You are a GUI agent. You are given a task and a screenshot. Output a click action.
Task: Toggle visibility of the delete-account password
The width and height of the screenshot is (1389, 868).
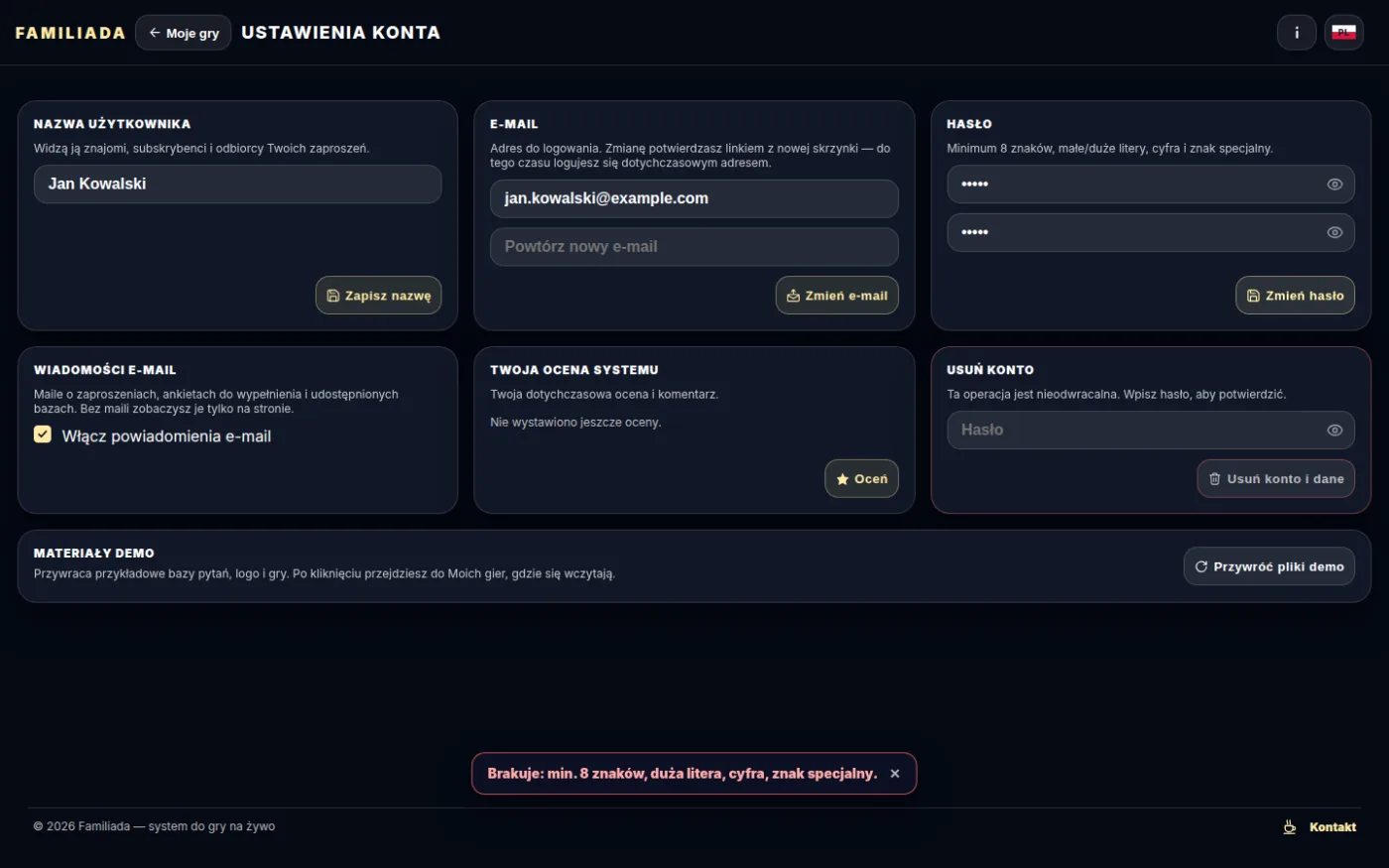pyautogui.click(x=1334, y=430)
